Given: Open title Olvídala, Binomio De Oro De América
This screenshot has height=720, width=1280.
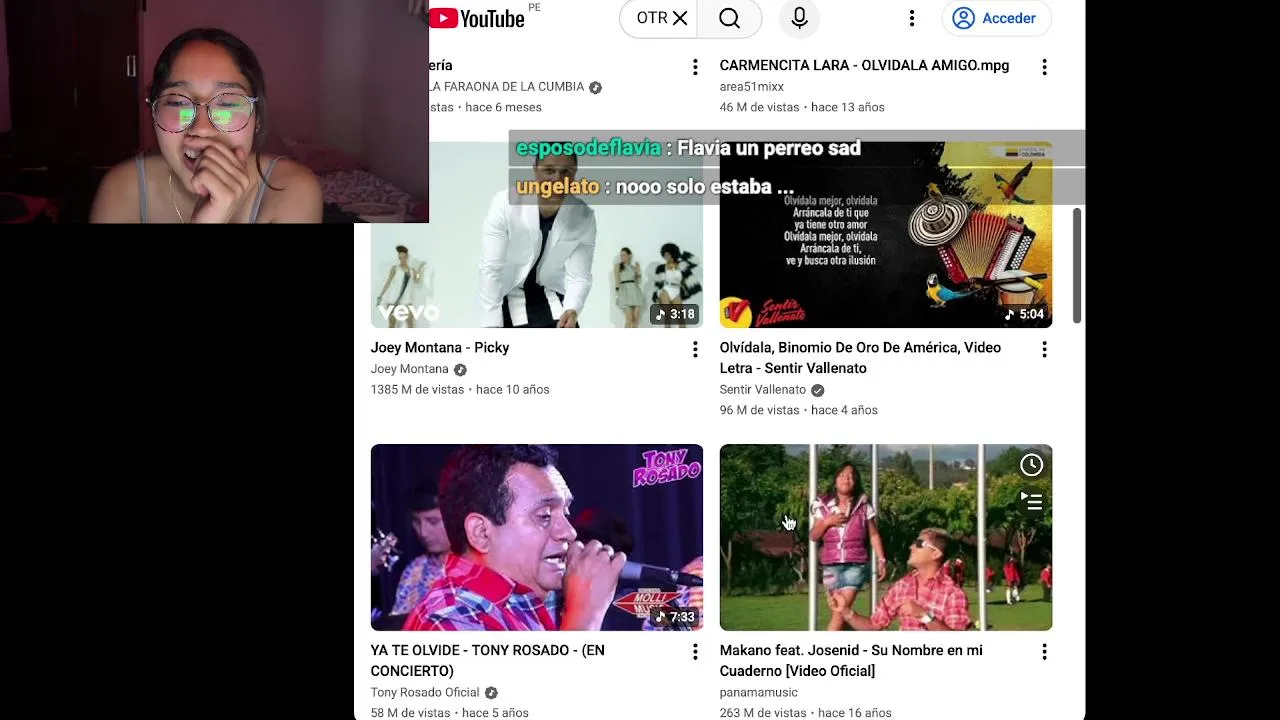Looking at the screenshot, I should pos(860,358).
